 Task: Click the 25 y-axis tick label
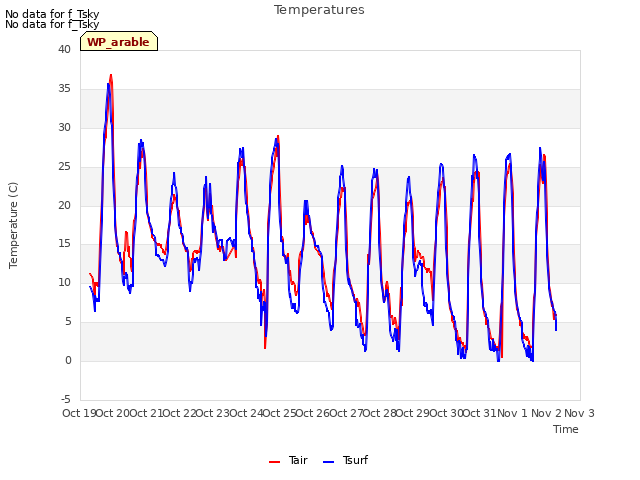tap(64, 167)
